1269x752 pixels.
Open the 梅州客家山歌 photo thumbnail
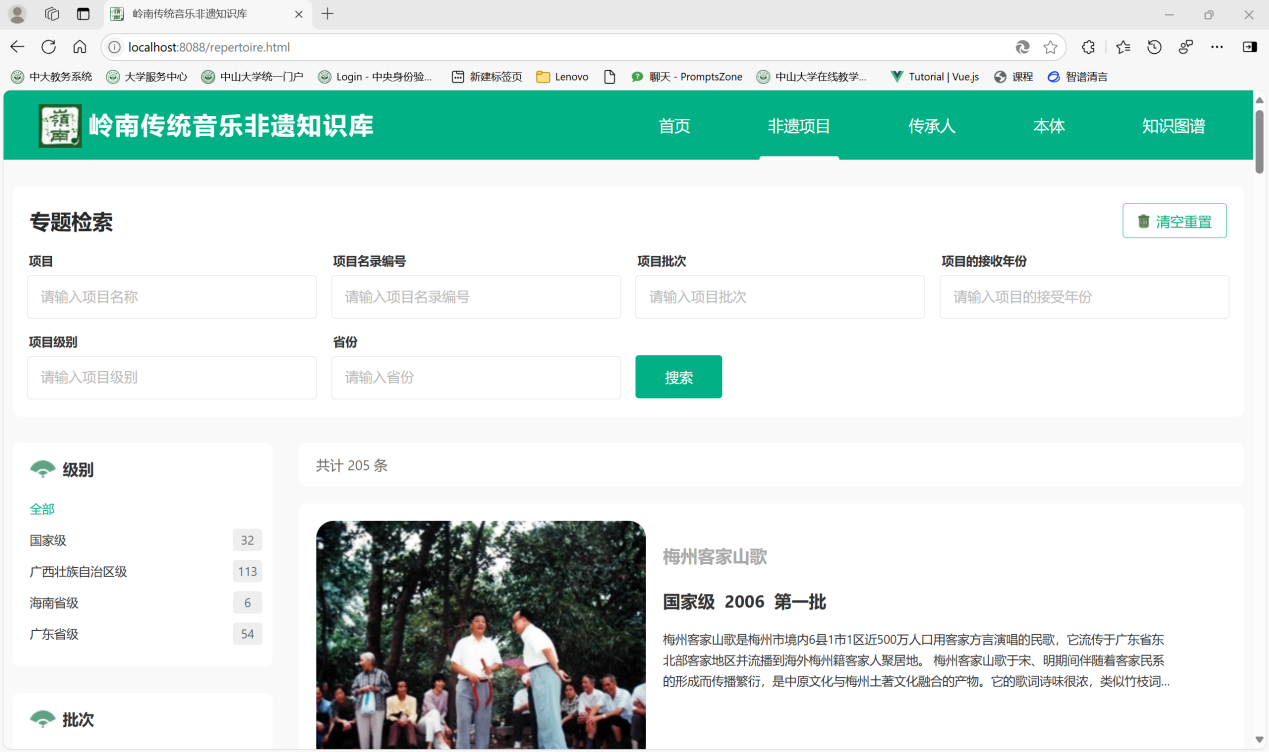point(480,634)
